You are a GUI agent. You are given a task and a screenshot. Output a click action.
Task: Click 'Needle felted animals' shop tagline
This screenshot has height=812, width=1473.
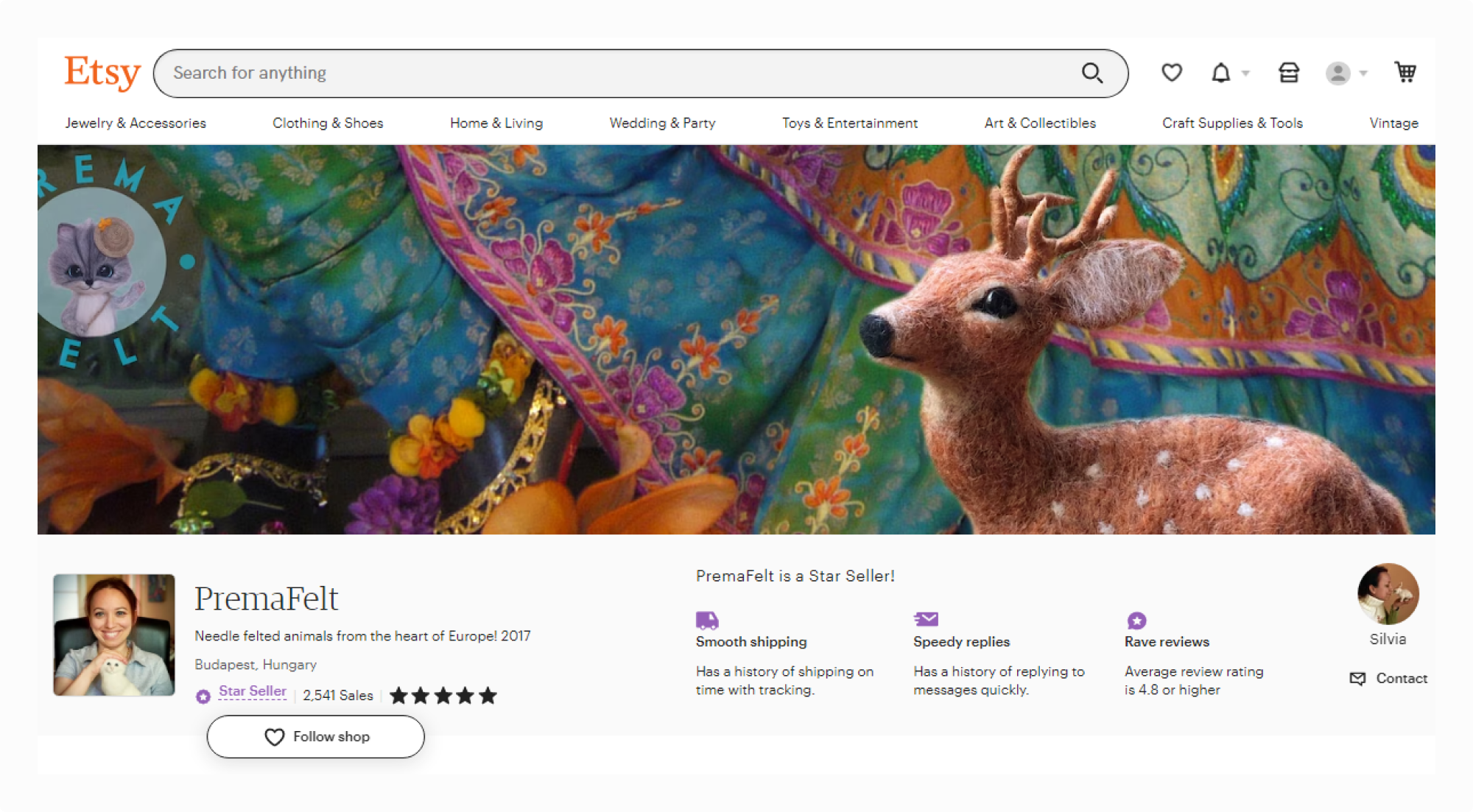click(362, 635)
